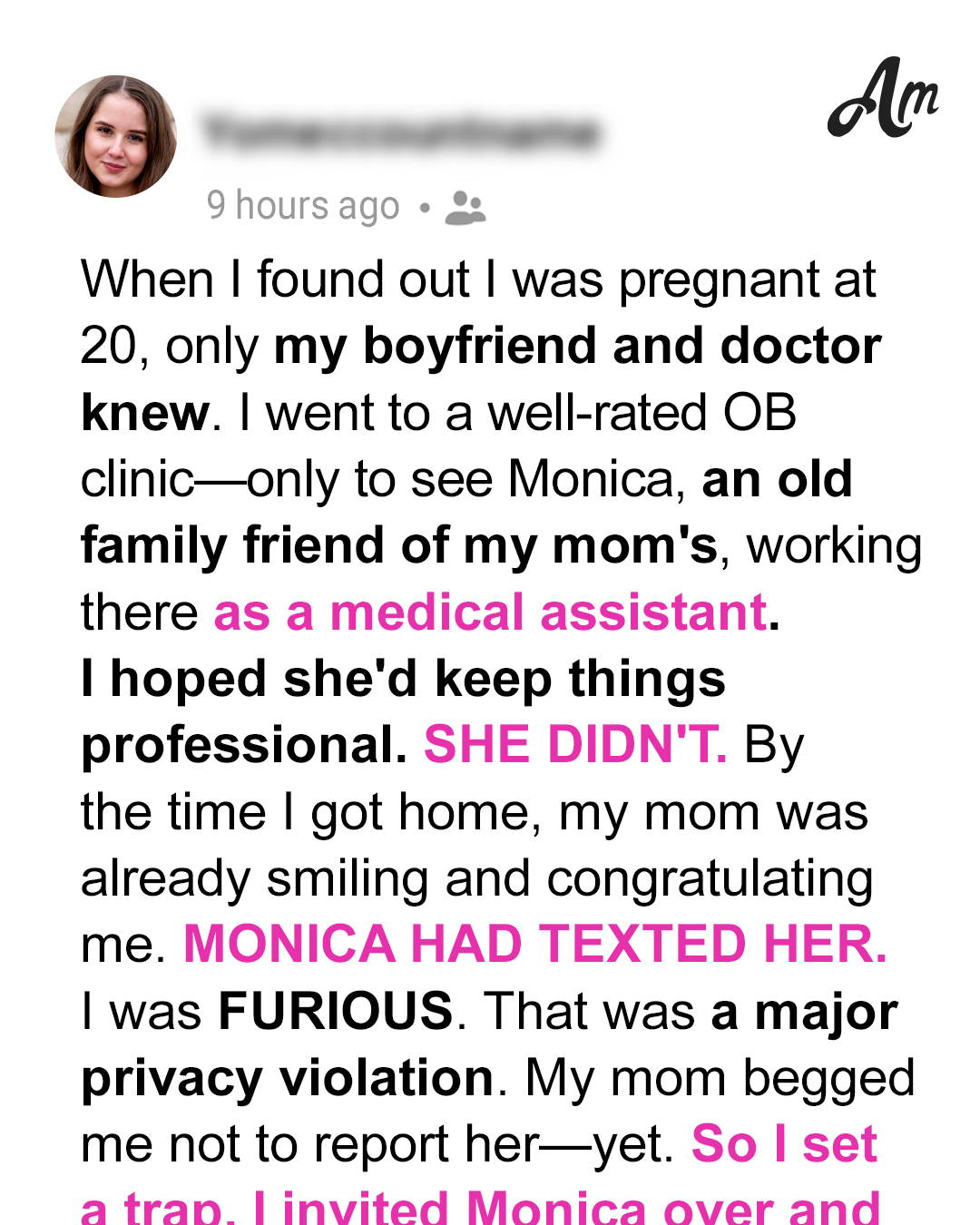Click the Am logo in the corner
Image resolution: width=980 pixels, height=1225 pixels.
pyautogui.click(x=882, y=98)
